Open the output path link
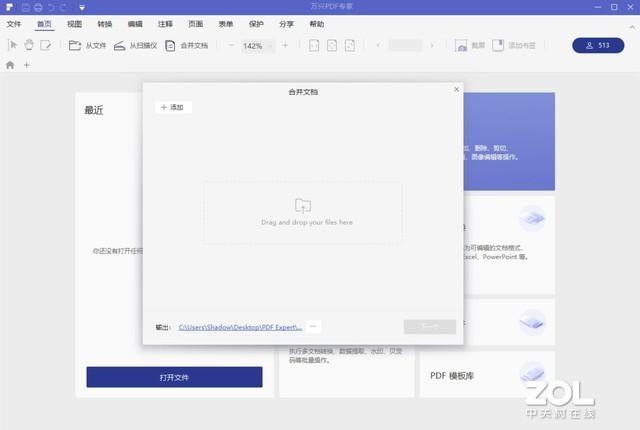 coord(240,327)
